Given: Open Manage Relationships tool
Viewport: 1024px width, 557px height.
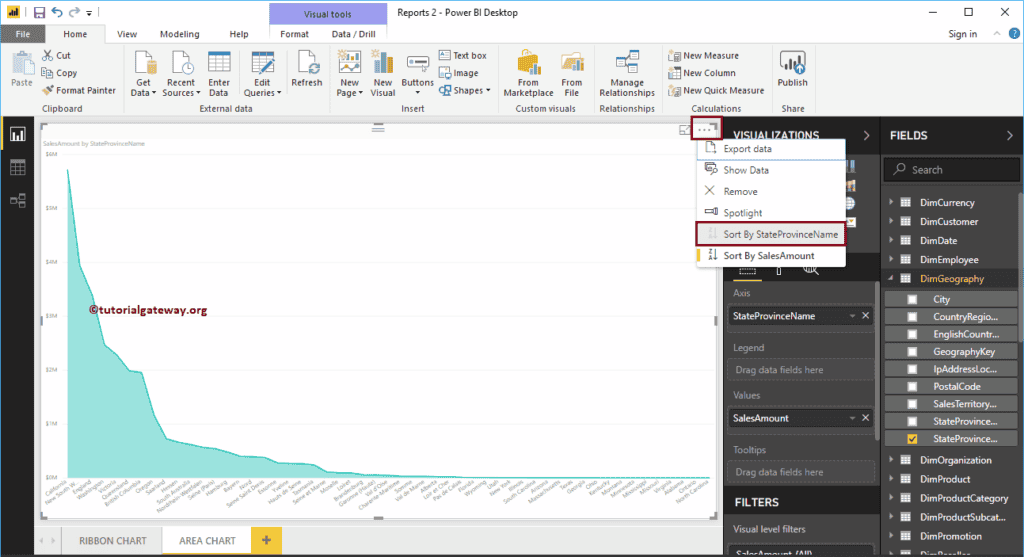Looking at the screenshot, I should tap(627, 72).
